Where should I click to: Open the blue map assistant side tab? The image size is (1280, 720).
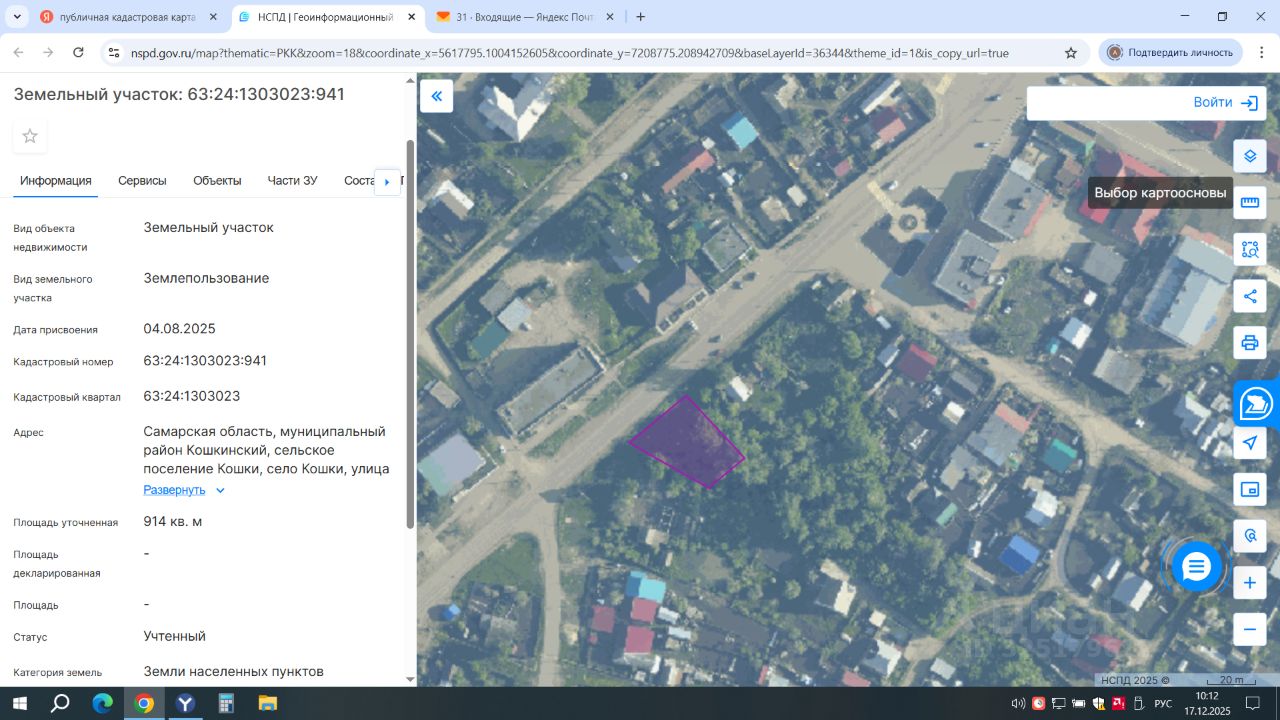(1257, 404)
